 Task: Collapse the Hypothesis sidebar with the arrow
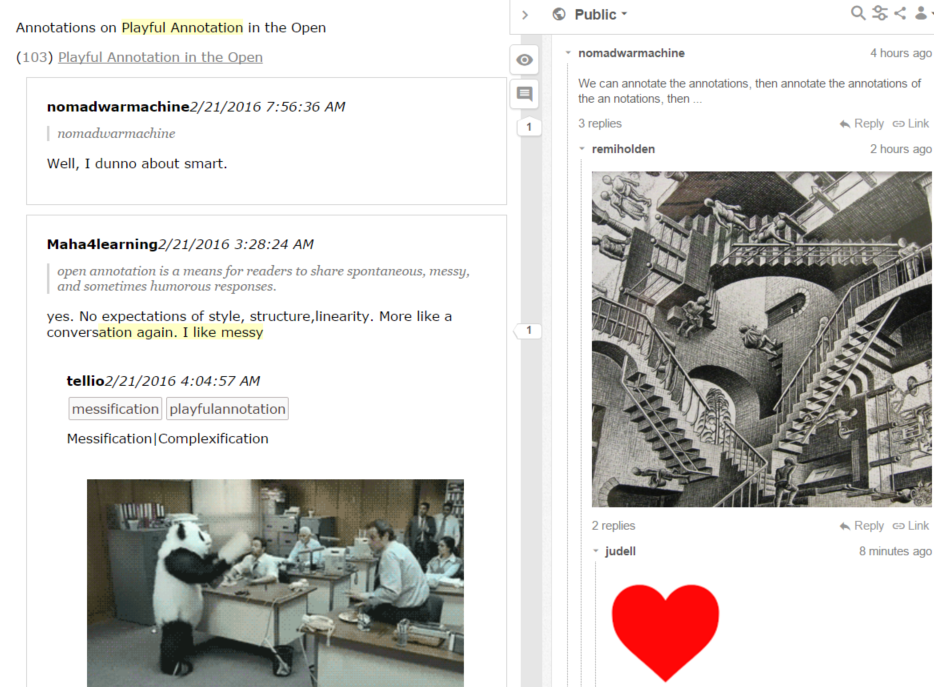click(525, 15)
